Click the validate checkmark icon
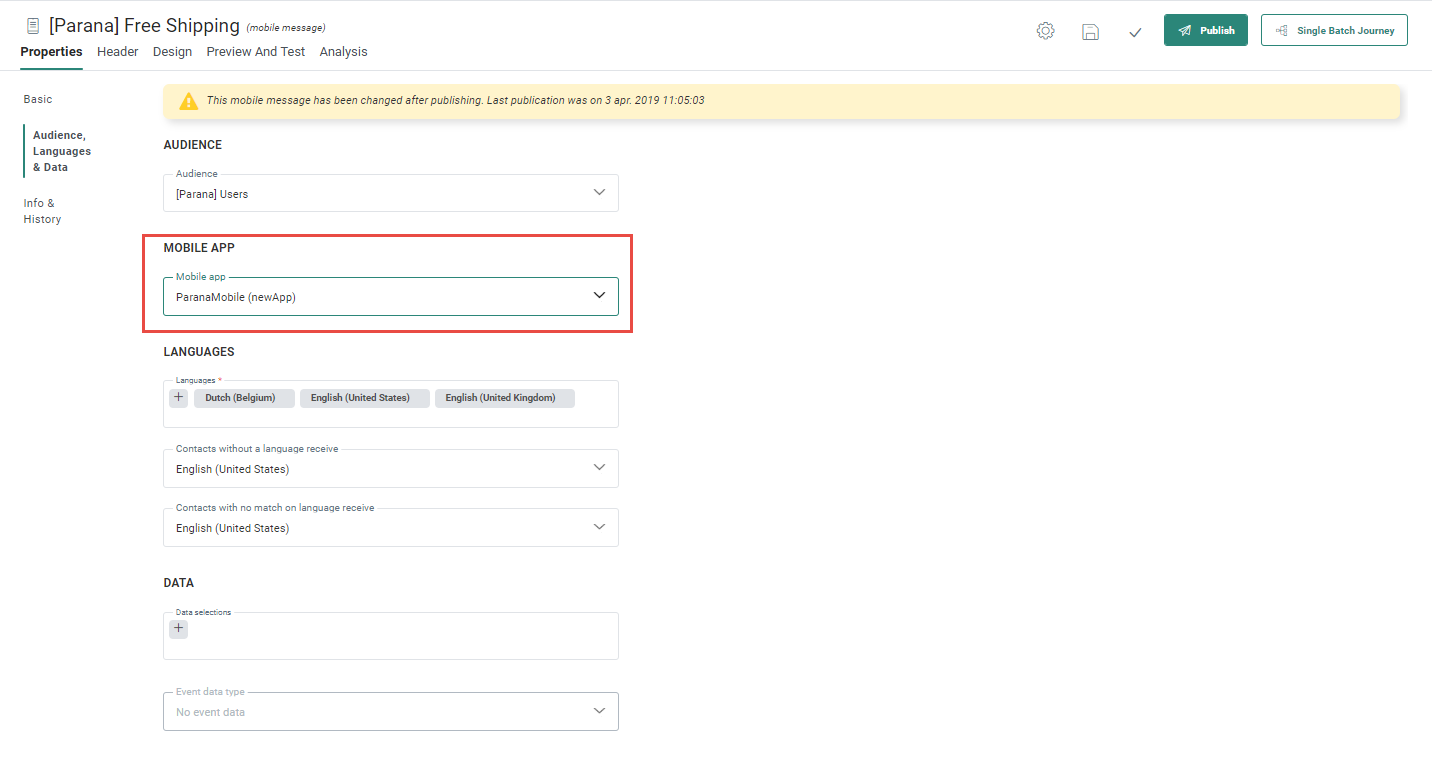The width and height of the screenshot is (1432, 764). 1135,32
